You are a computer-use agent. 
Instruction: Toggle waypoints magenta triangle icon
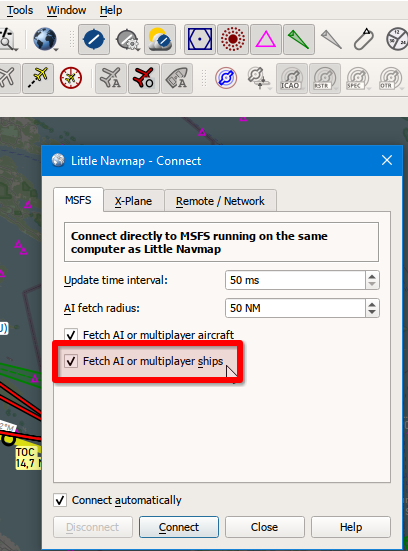point(266,39)
